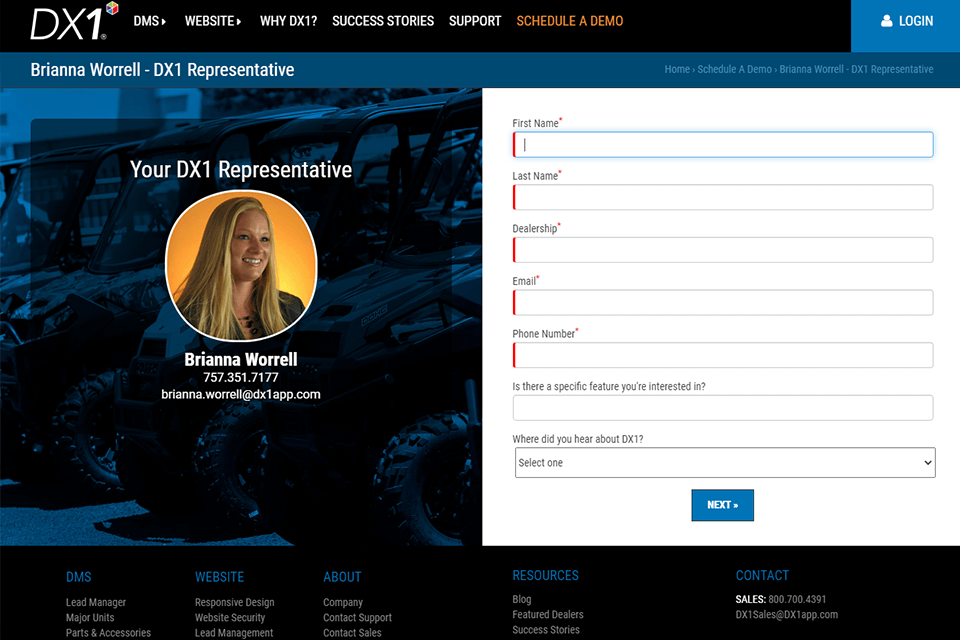Go to WHY DX1? page
This screenshot has width=960, height=640.
point(288,21)
